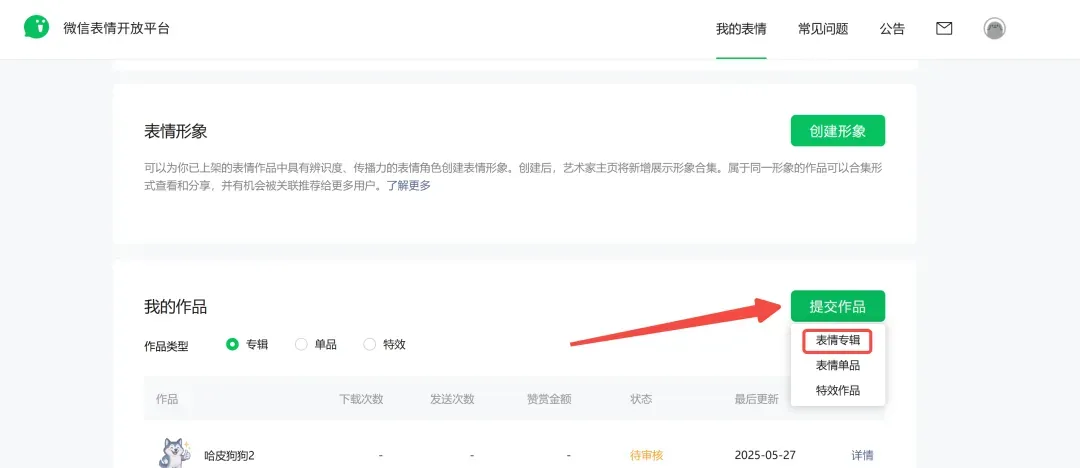Open the 常见问题 navigation tab

[823, 29]
